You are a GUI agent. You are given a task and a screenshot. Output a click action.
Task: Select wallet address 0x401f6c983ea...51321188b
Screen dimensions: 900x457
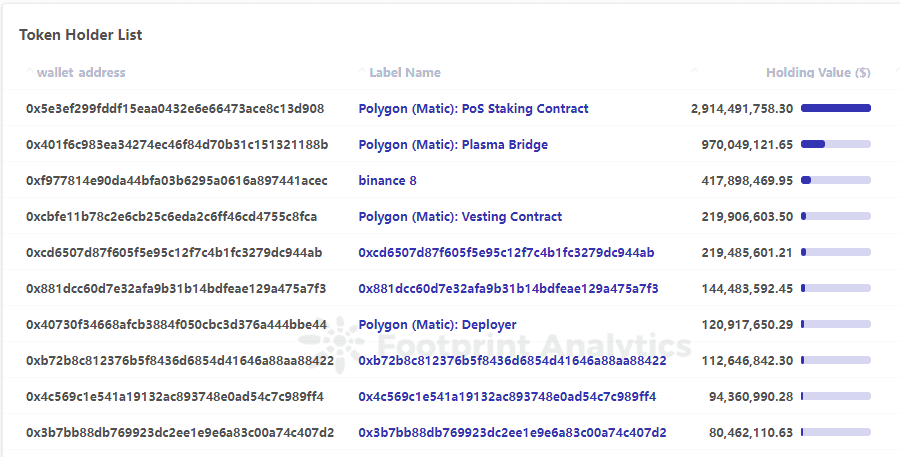tap(177, 145)
